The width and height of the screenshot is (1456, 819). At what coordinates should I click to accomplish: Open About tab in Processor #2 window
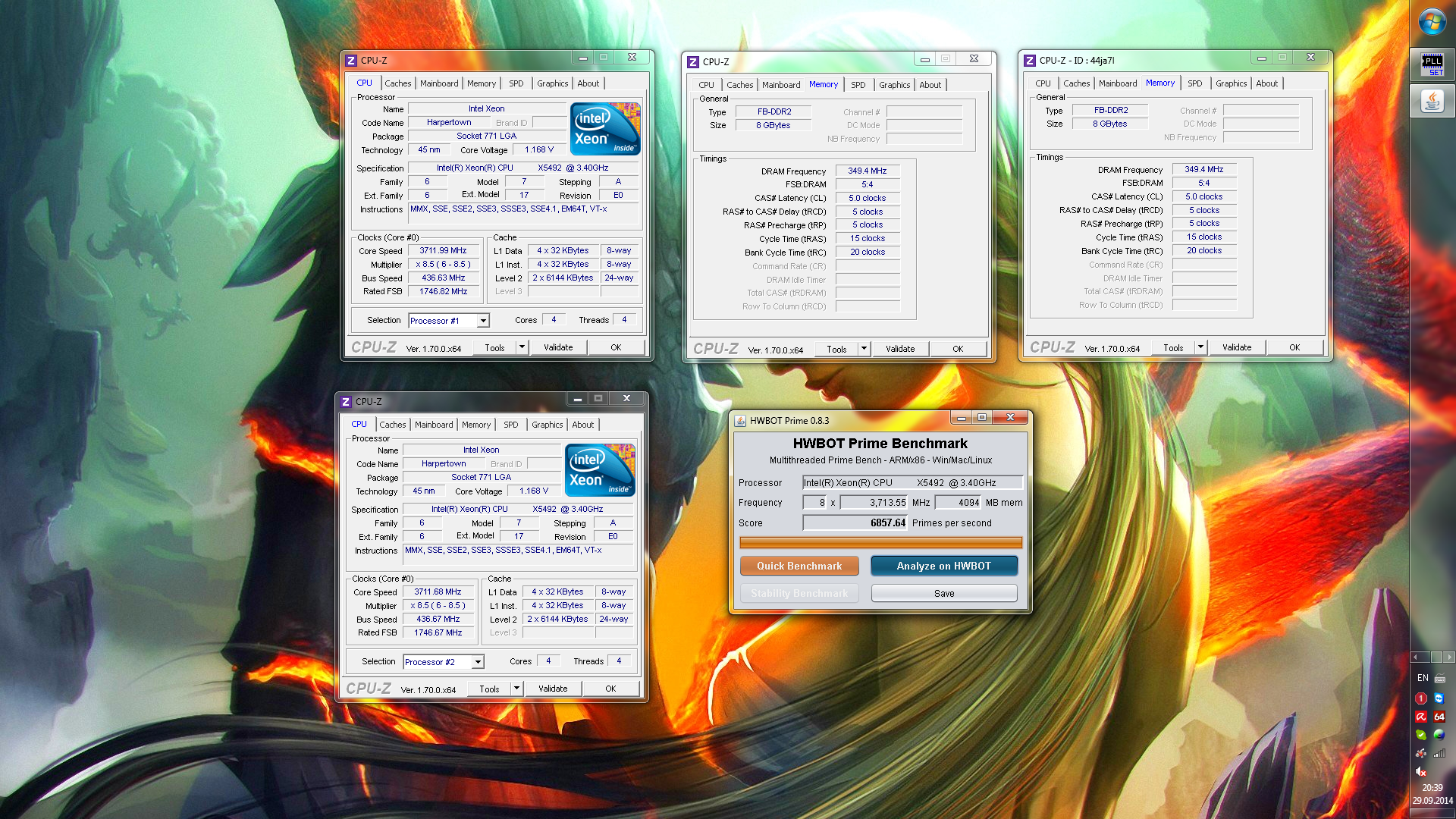(583, 425)
